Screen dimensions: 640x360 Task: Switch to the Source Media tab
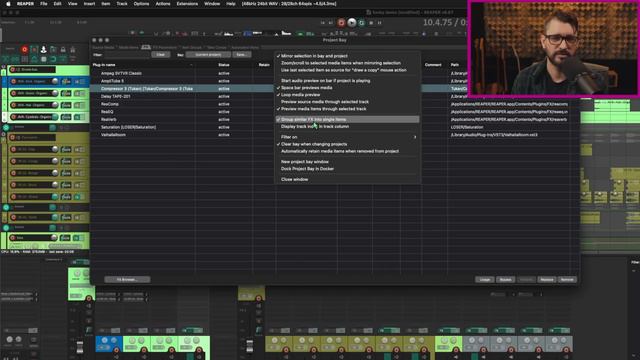[x=103, y=47]
